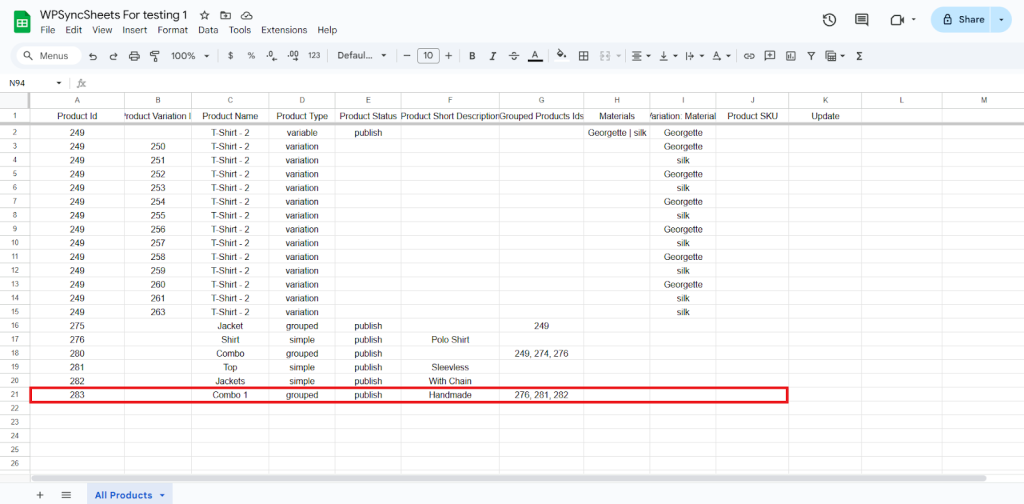Star the WPSyncSheets document

point(204,15)
